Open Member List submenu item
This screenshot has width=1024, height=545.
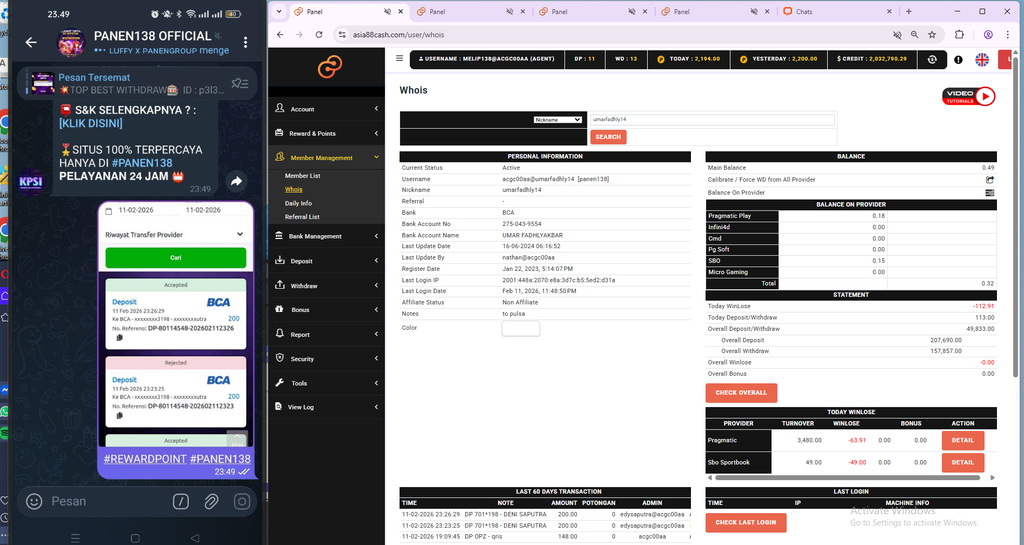tap(302, 176)
